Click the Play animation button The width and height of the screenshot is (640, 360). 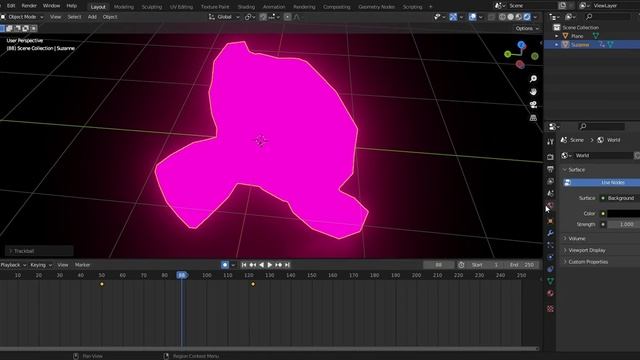[270, 265]
